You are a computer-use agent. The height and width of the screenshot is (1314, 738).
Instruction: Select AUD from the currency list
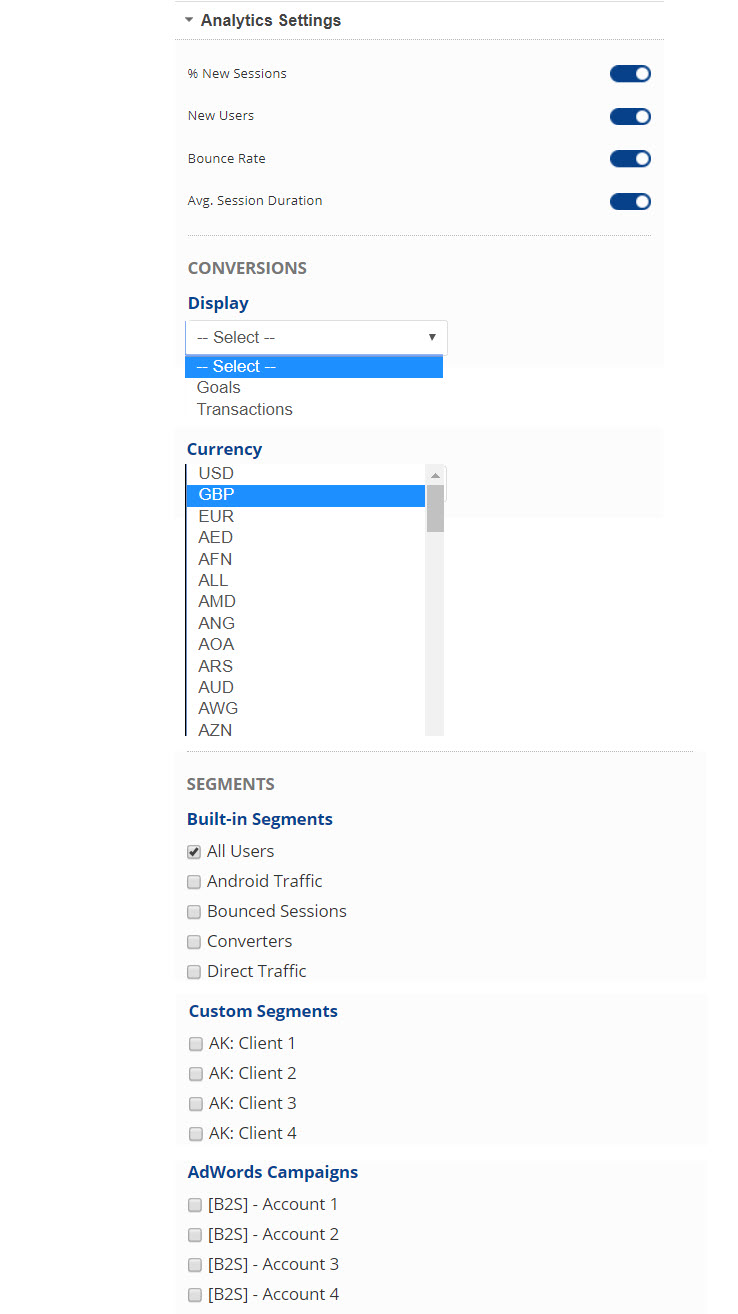click(x=216, y=688)
